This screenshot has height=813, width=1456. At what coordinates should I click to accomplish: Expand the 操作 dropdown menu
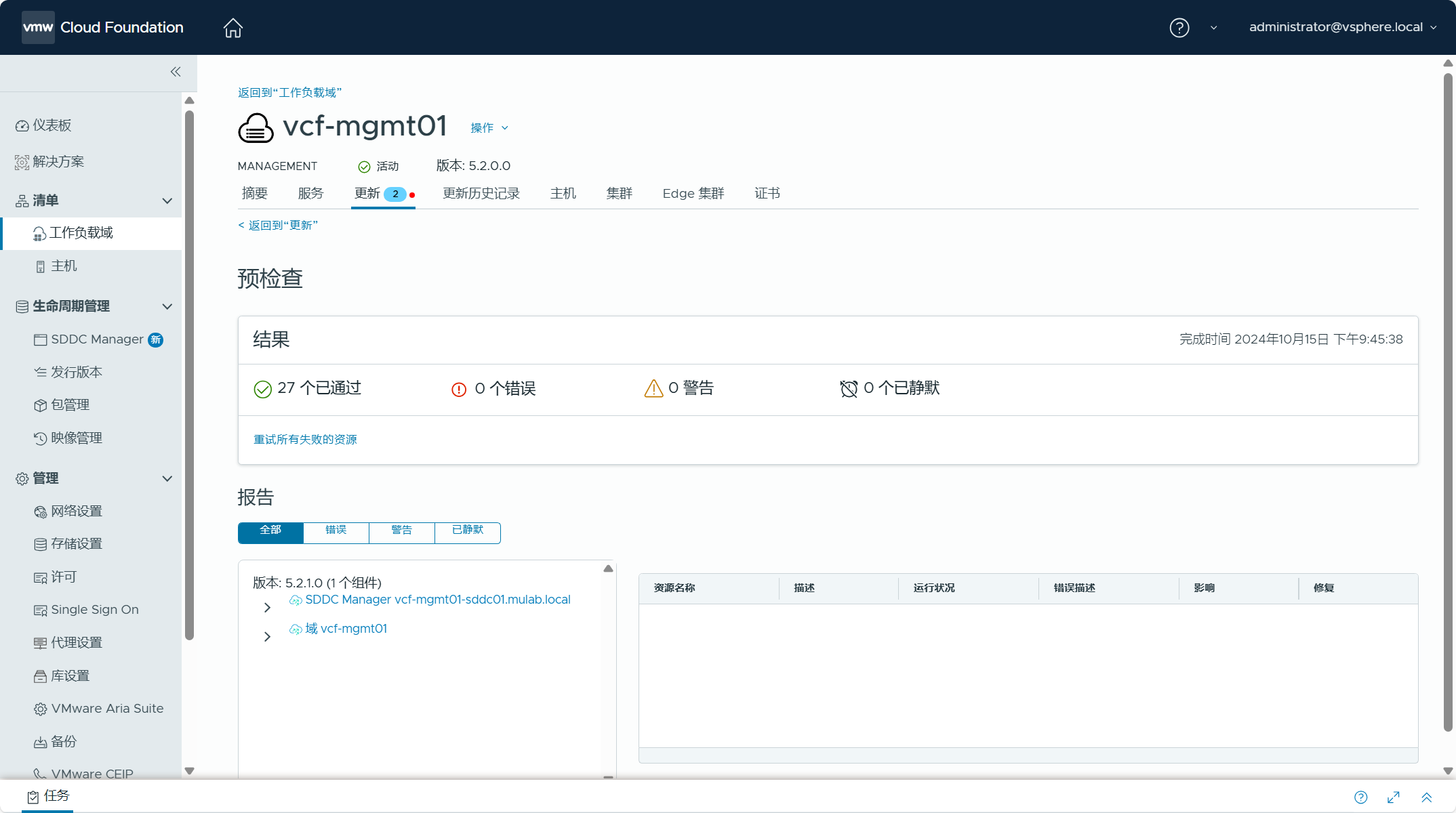click(489, 127)
